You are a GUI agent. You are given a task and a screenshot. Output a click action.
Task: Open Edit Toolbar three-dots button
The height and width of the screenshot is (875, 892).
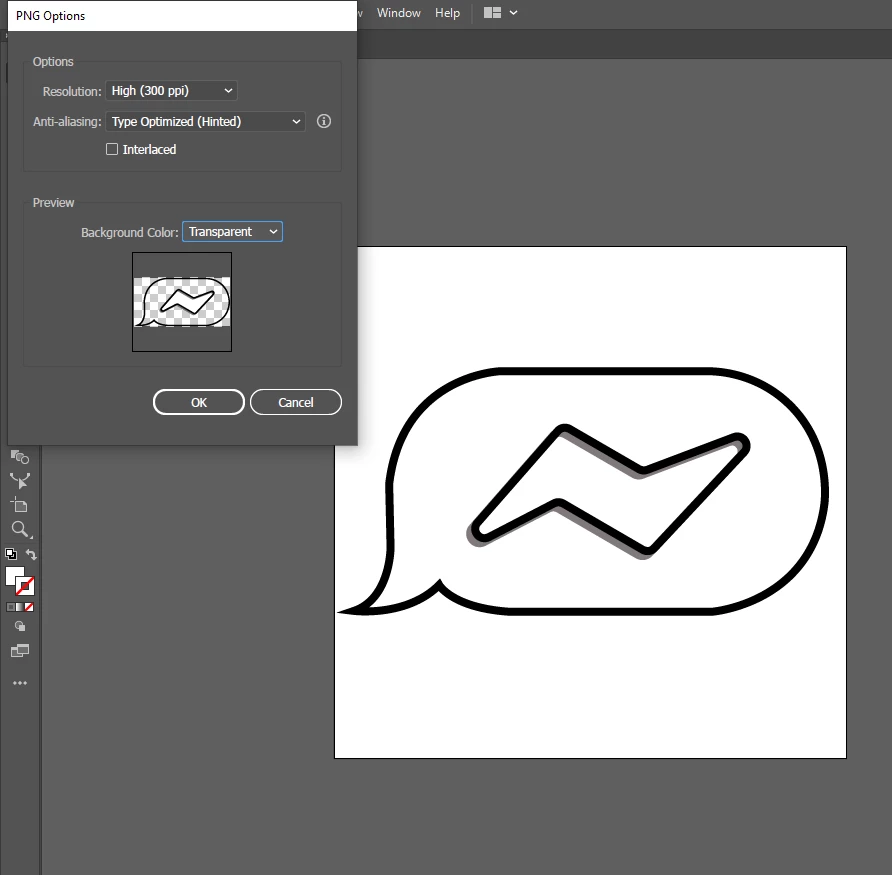pos(20,683)
